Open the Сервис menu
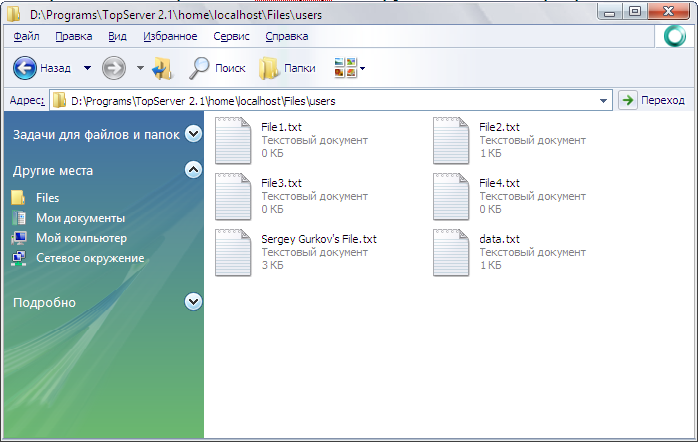 pyautogui.click(x=231, y=36)
